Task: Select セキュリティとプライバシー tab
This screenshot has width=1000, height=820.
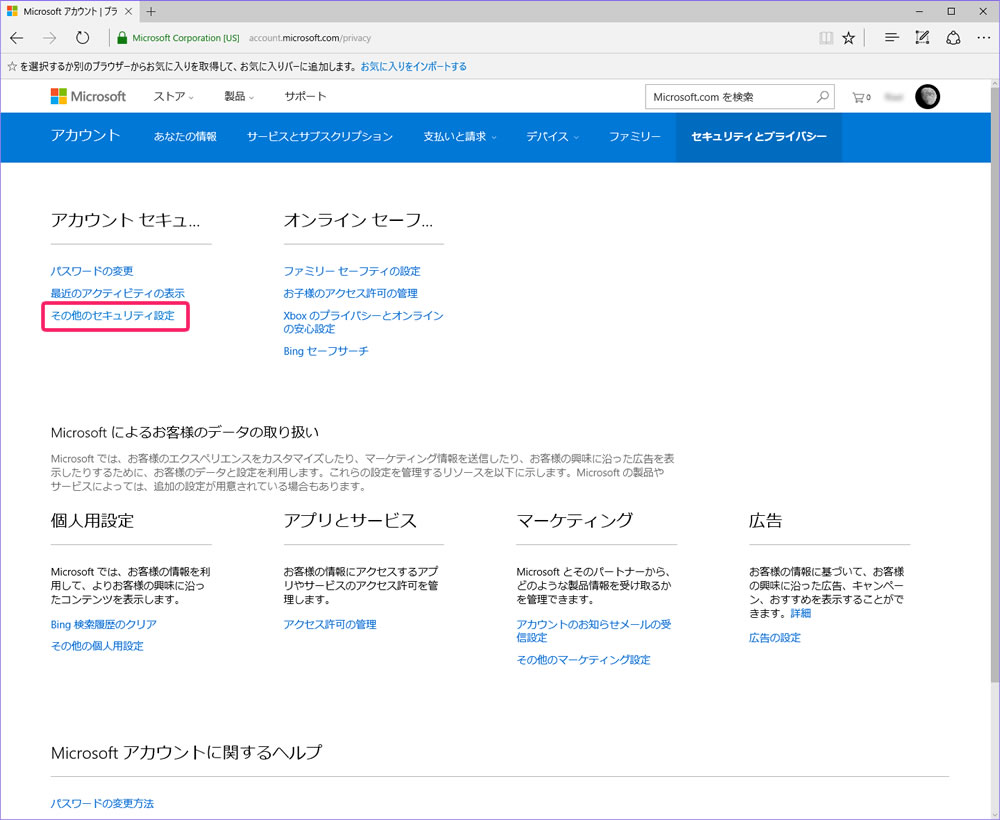Action: coord(759,136)
